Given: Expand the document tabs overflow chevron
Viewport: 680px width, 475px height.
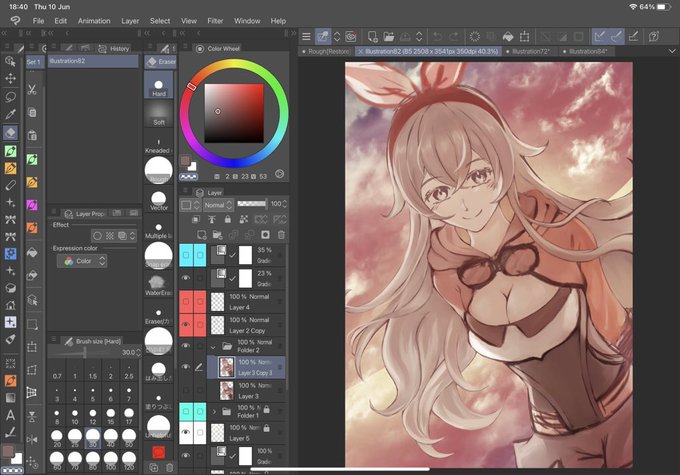Looking at the screenshot, I should [672, 51].
